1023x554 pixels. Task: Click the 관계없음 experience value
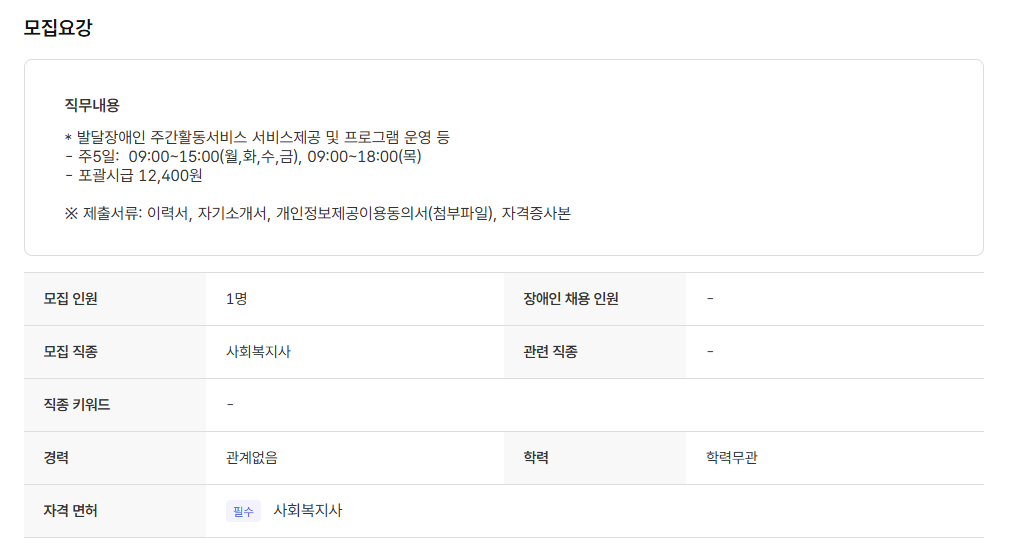252,458
